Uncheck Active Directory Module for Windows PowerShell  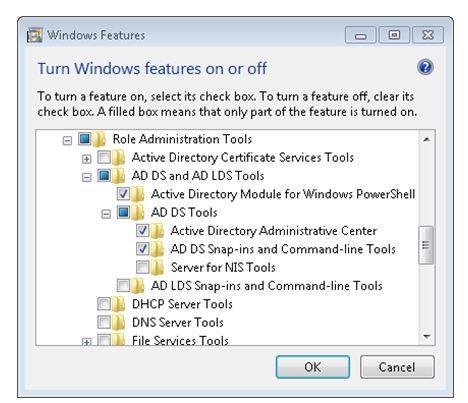point(123,193)
